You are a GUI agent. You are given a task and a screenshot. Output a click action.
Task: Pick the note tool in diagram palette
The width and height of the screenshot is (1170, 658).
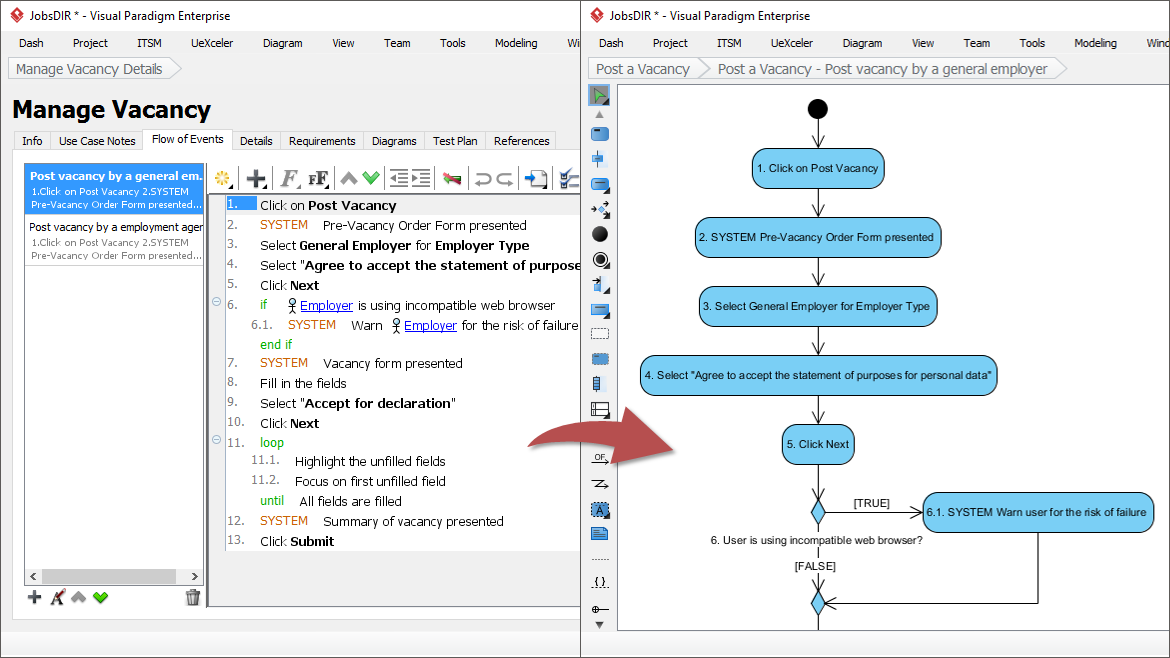click(600, 533)
